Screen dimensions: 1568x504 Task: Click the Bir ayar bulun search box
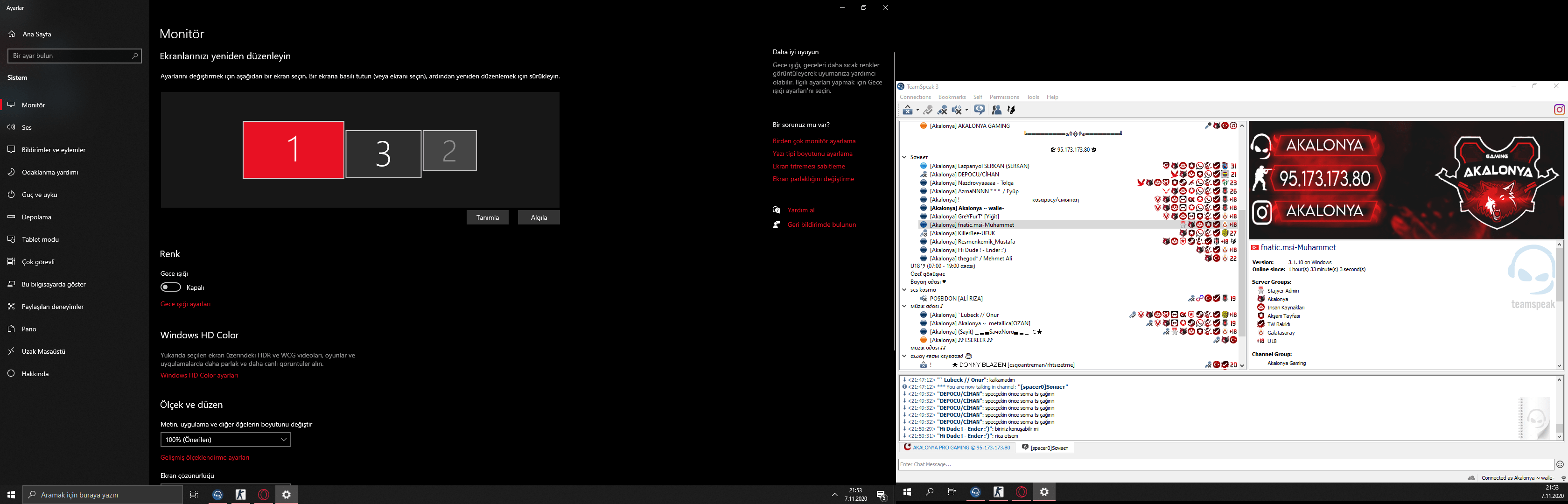[x=74, y=56]
